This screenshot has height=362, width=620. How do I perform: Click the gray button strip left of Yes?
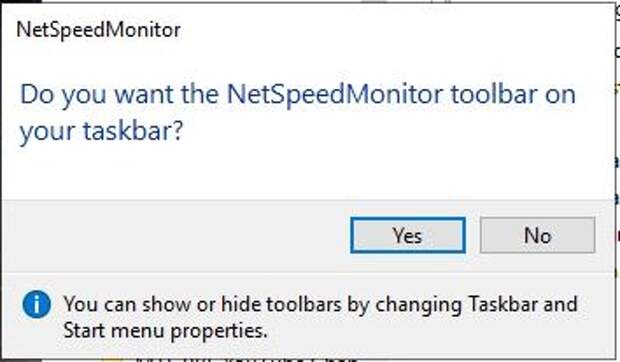(x=176, y=236)
